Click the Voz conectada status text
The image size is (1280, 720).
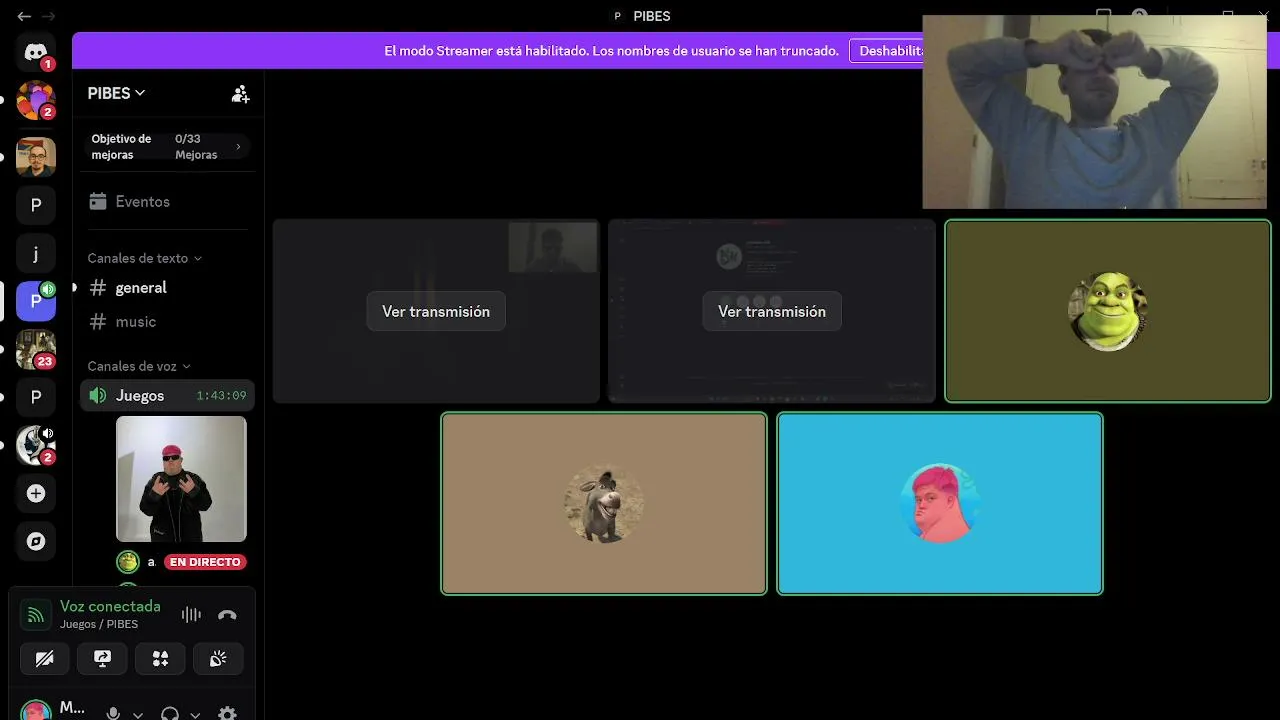point(110,606)
